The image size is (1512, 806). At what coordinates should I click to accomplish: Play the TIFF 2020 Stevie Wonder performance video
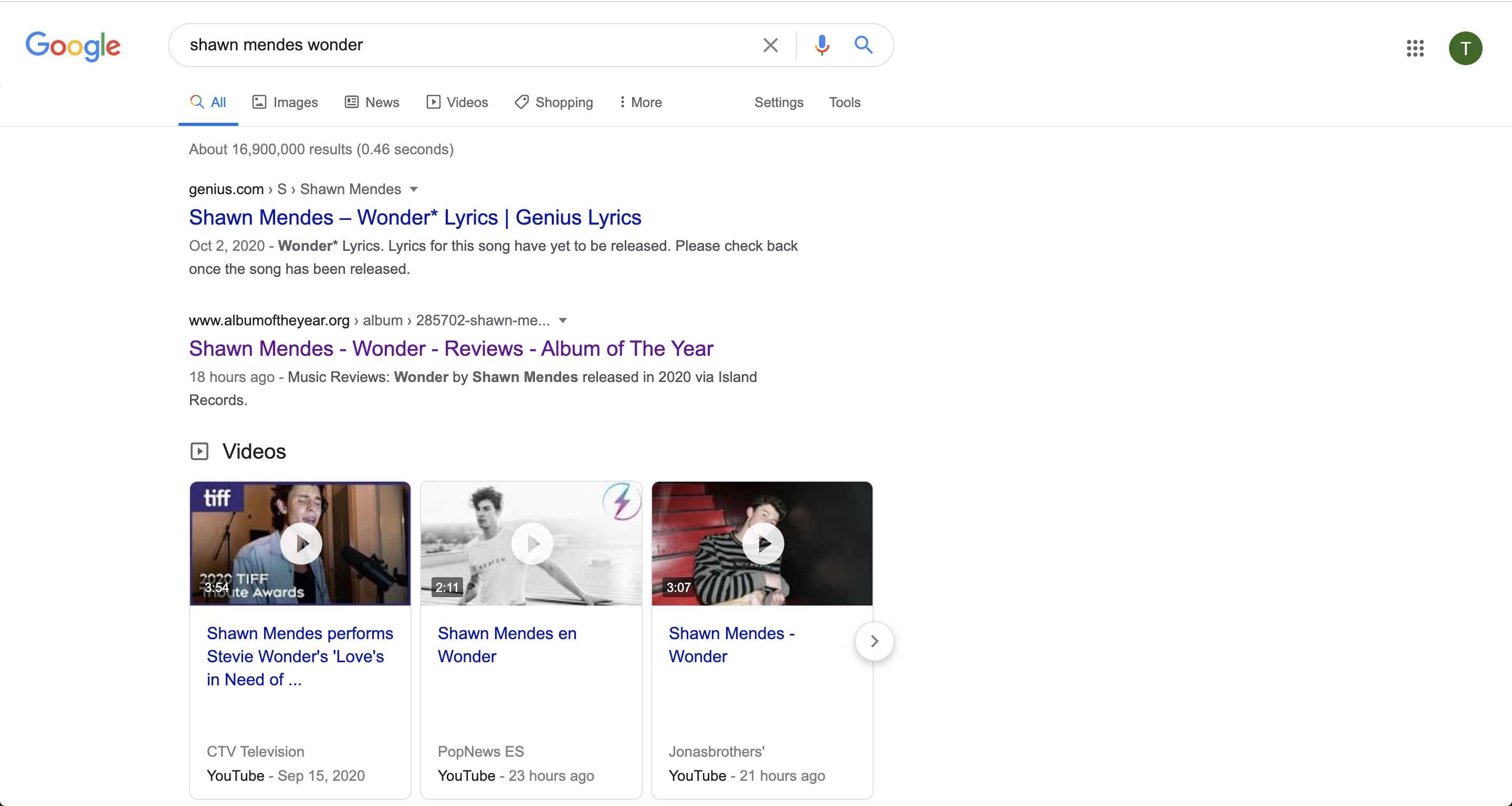(x=300, y=543)
